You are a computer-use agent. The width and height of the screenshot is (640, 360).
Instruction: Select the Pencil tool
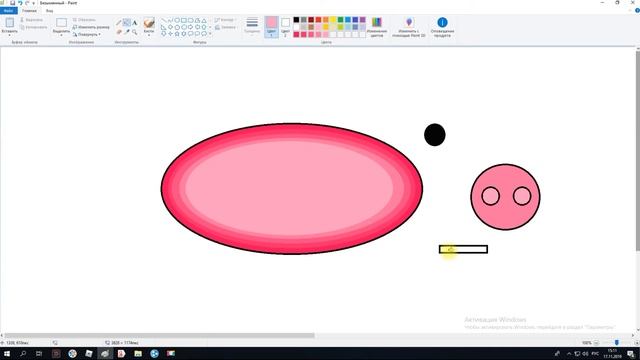coord(118,22)
